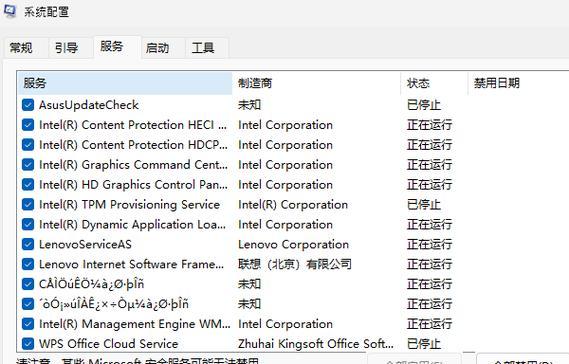The width and height of the screenshot is (569, 364).
Task: Toggle the Intel(R) TPM Provisioning Service checkbox
Action: 28,205
